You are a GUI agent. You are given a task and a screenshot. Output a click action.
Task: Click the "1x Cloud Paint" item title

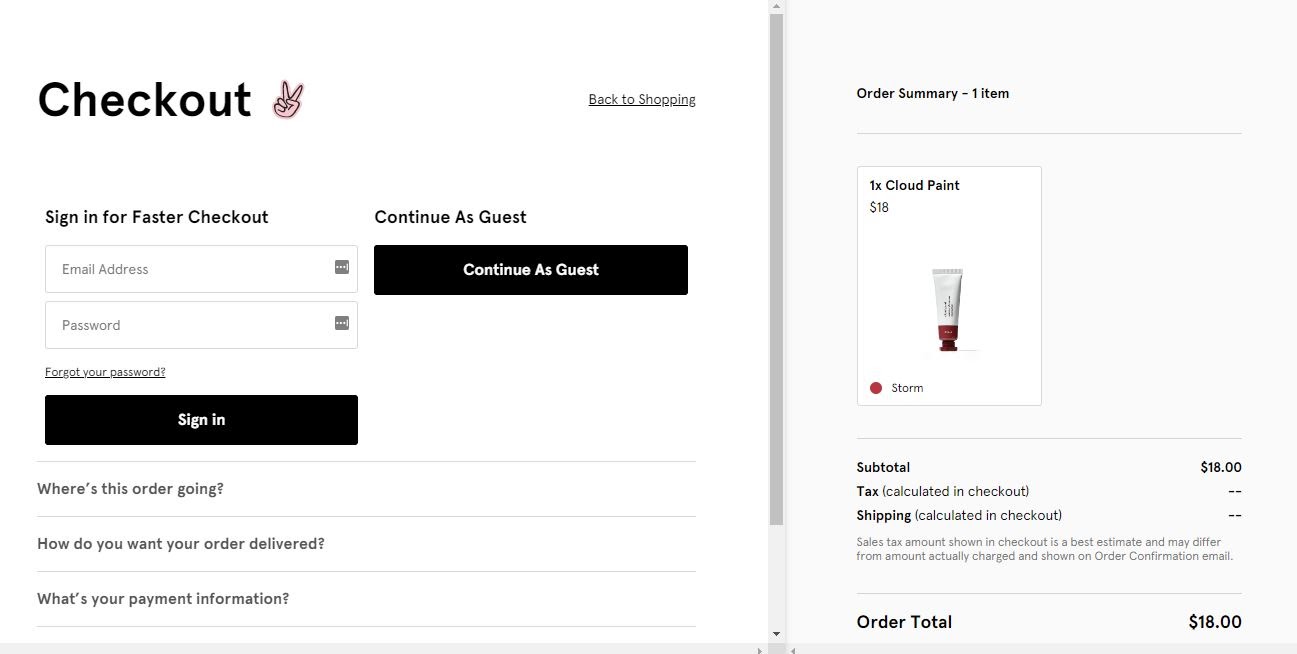click(914, 185)
